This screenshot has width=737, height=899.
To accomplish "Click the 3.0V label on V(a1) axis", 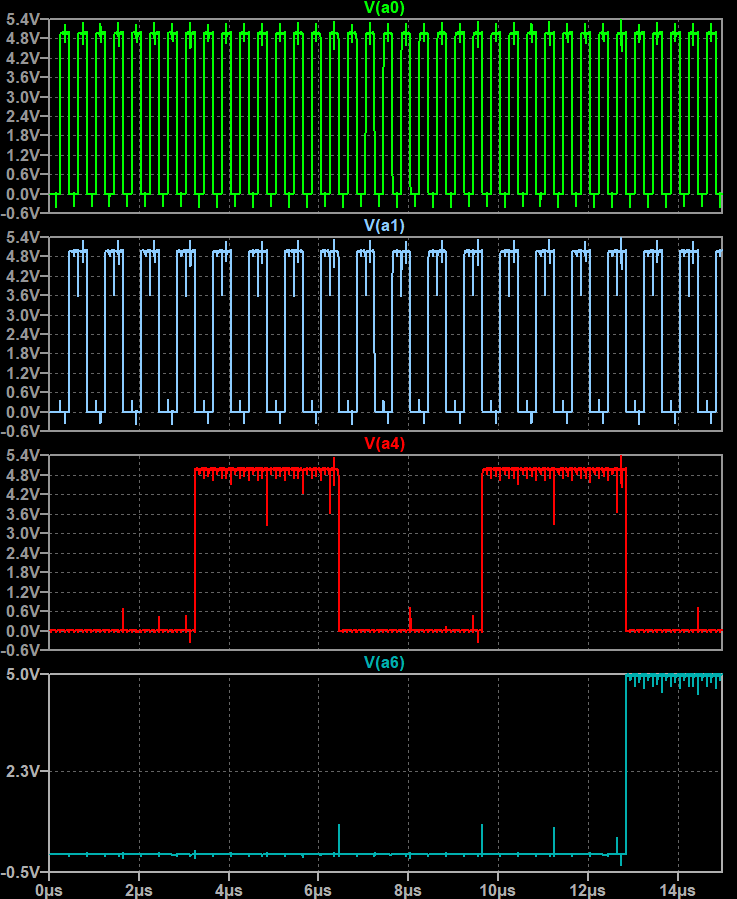I will click(x=23, y=315).
